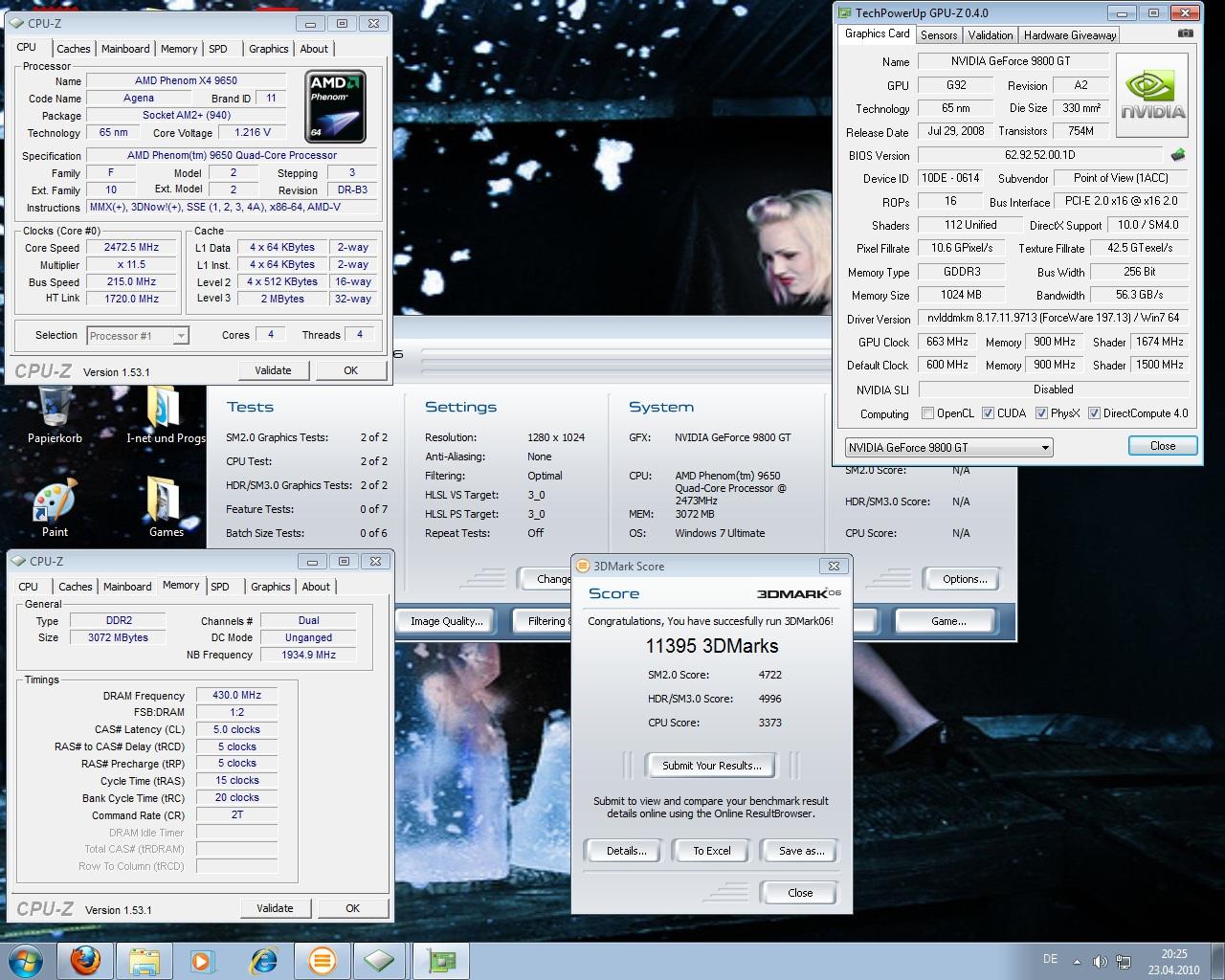
Task: Open GPU selector dropdown NVIDIA GeForce 9800 GT
Action: pos(948,447)
